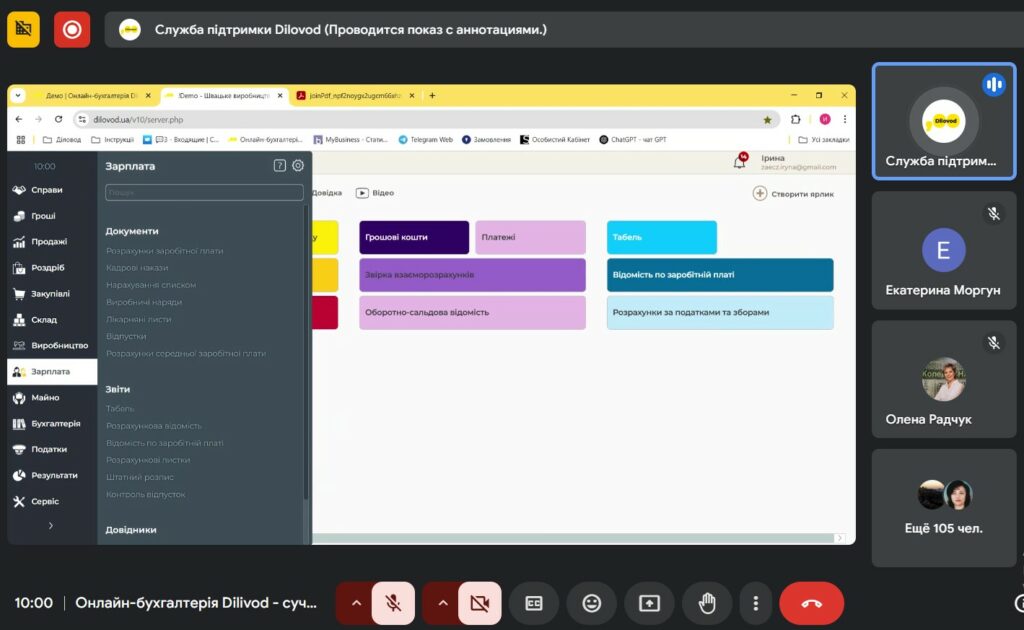Select the Олена Радчук participant tile
1024x630 pixels.
944,379
